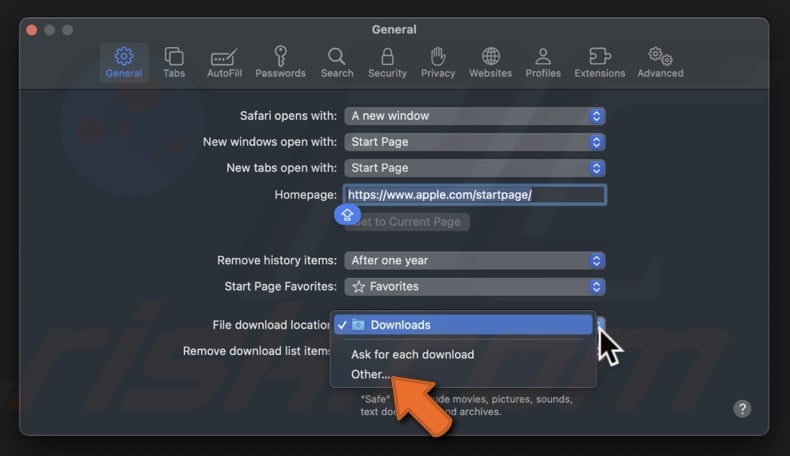Open the Advanced gears icon pane
This screenshot has width=790, height=456.
click(x=660, y=62)
